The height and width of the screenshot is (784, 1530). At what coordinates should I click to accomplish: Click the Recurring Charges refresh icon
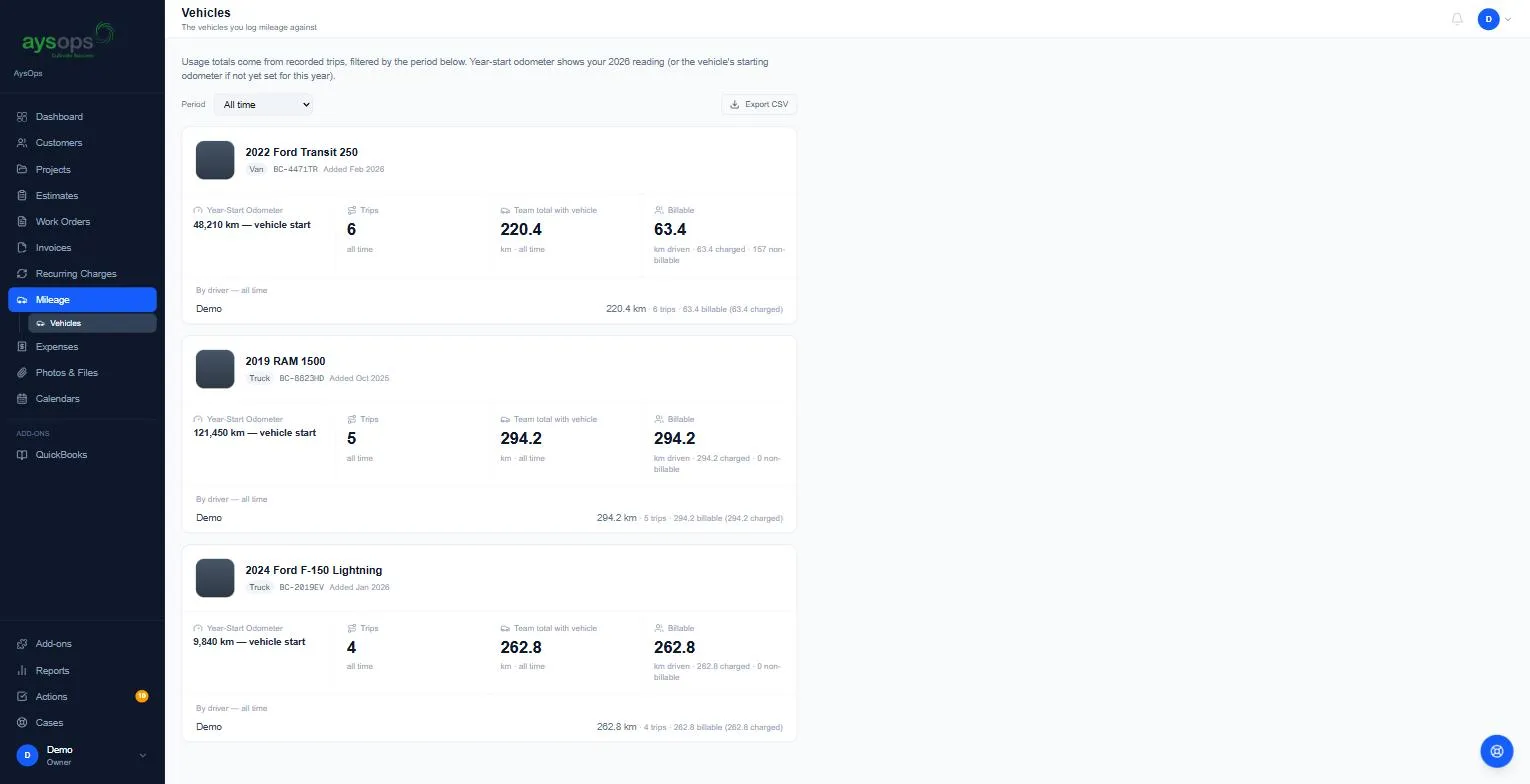(x=22, y=274)
